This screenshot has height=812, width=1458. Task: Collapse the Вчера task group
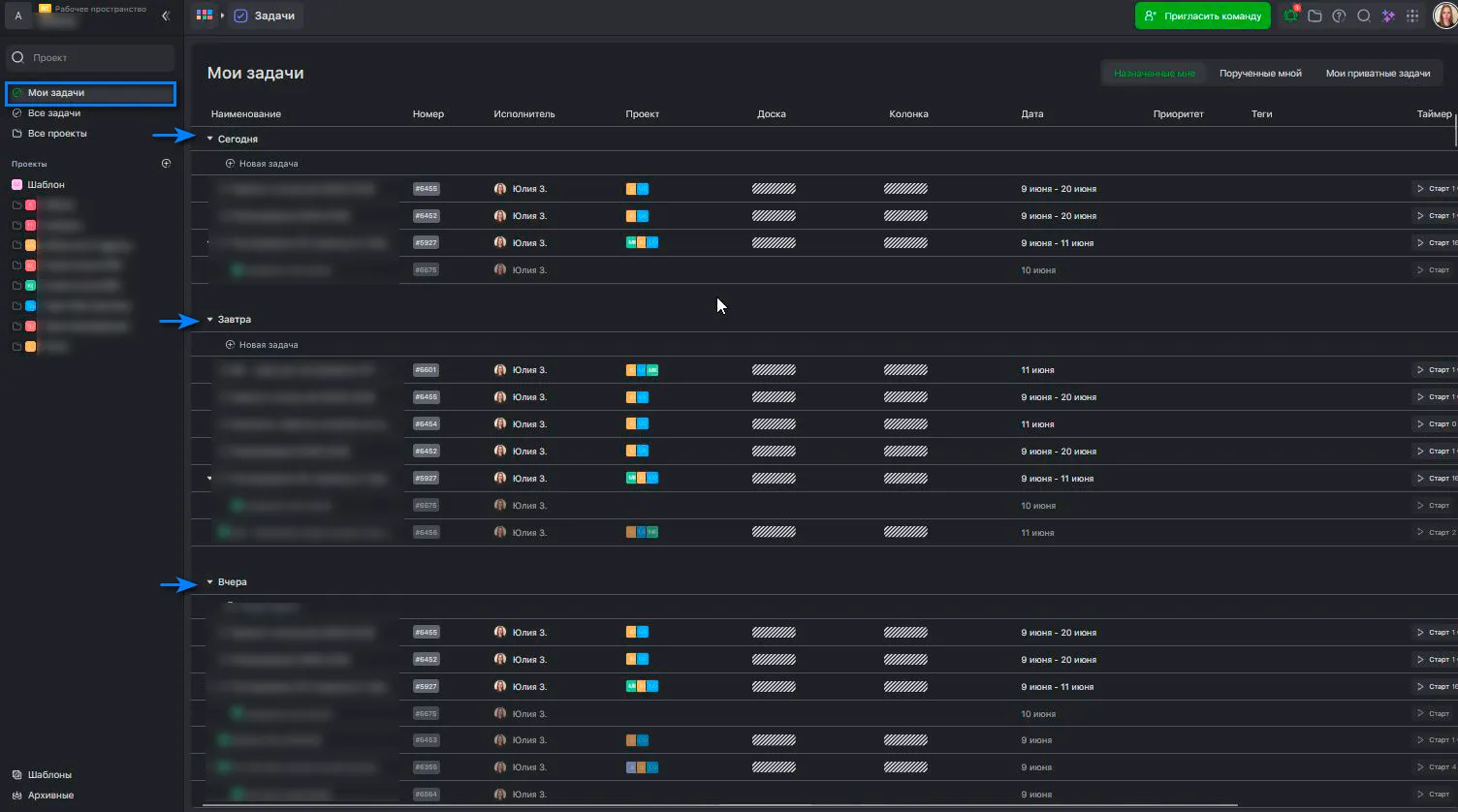pyautogui.click(x=209, y=582)
